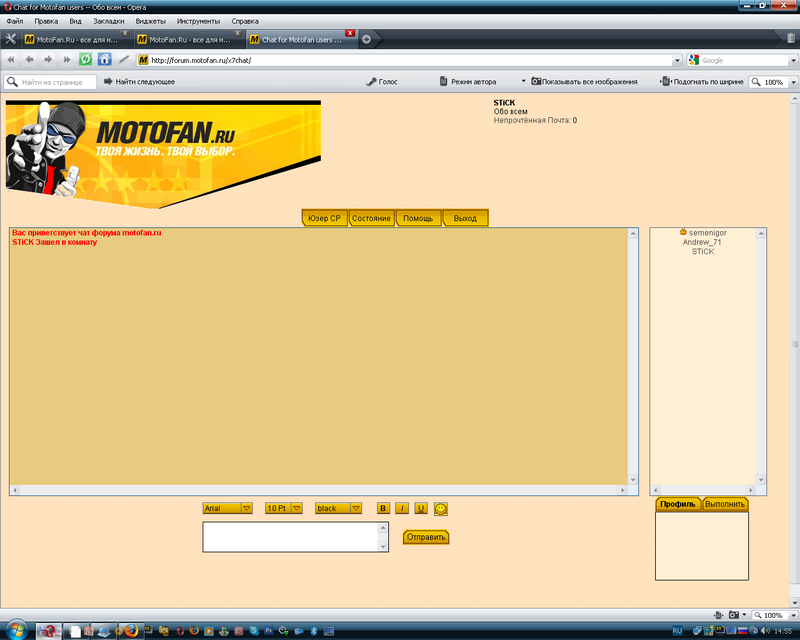Select user semenigor in the user list
This screenshot has width=800, height=640.
(707, 233)
